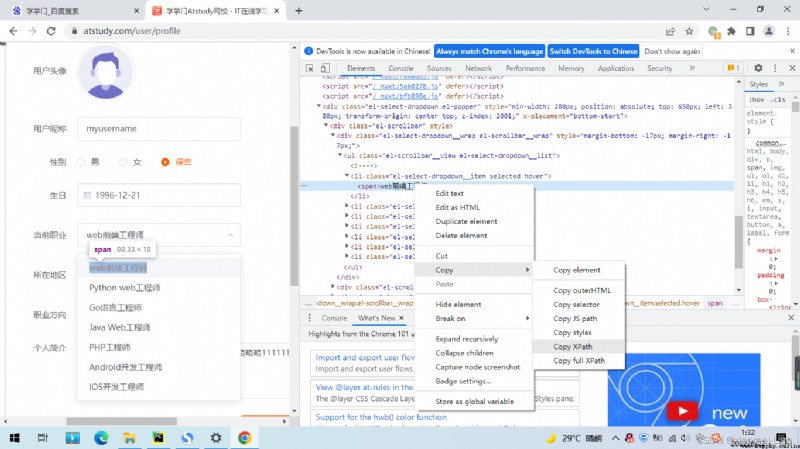800x449 pixels.
Task: Open DevTools three-dot customize menu
Action: [775, 68]
